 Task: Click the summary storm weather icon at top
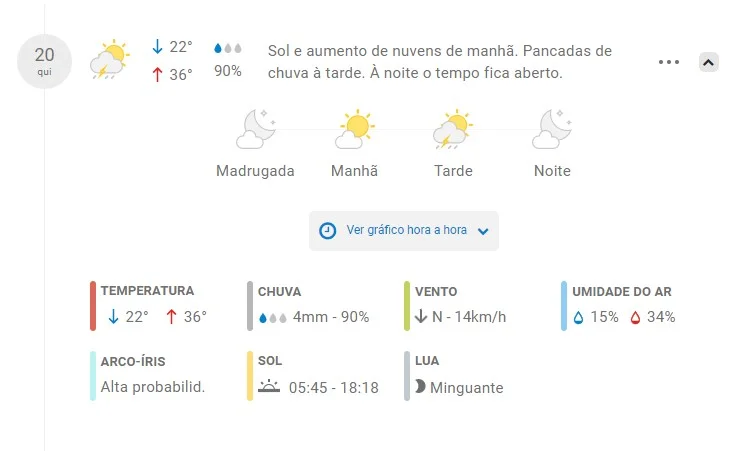coord(109,60)
